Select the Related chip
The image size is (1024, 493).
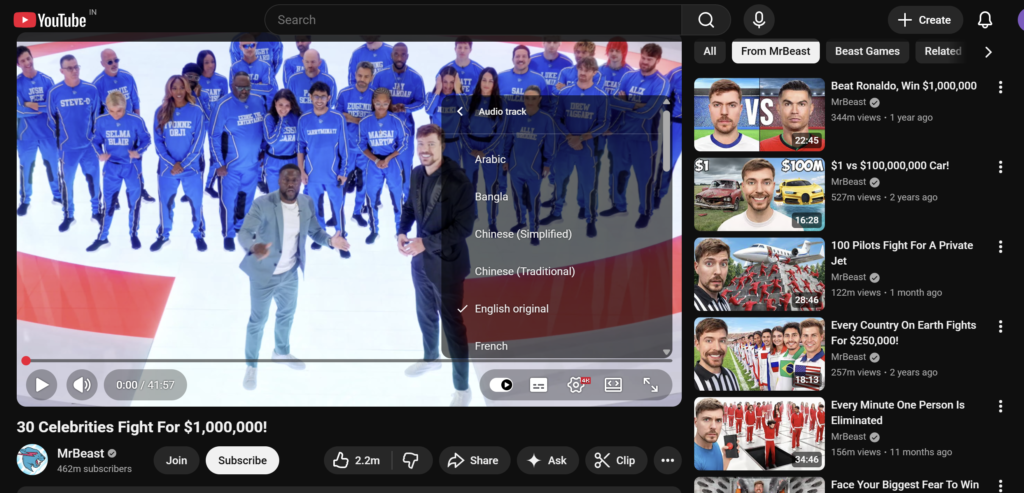pyautogui.click(x=942, y=51)
